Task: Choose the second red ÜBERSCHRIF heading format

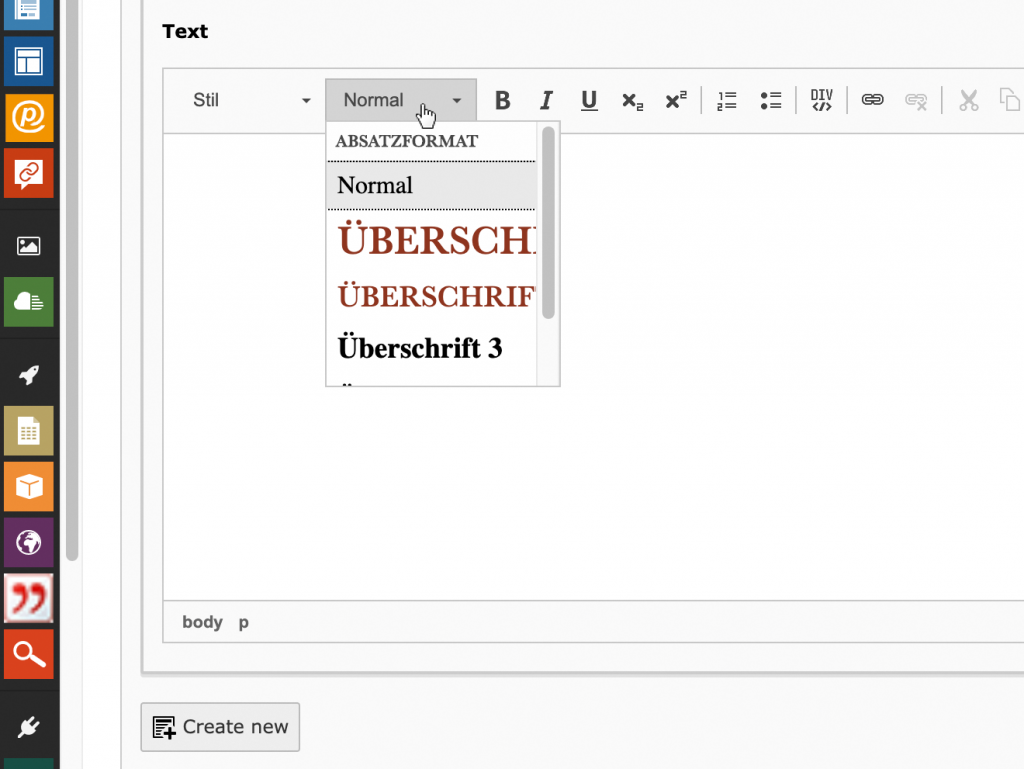Action: [x=432, y=296]
